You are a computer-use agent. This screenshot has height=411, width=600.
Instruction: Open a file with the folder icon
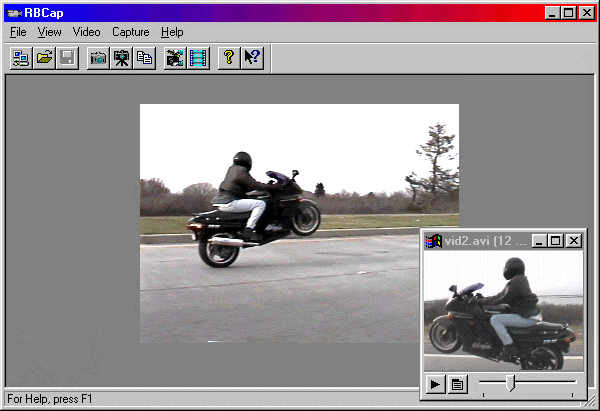click(44, 58)
